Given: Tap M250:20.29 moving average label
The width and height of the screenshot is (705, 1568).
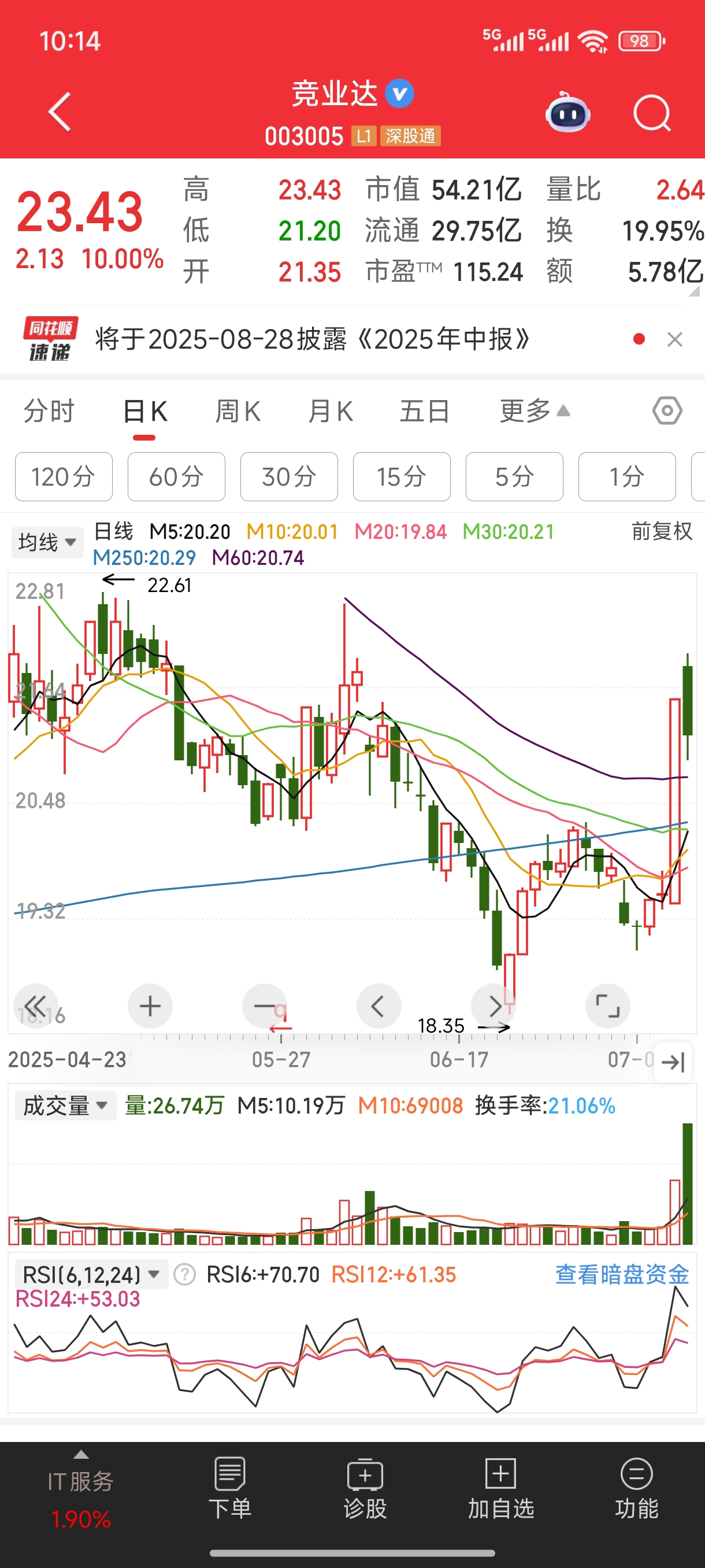Looking at the screenshot, I should click(144, 557).
